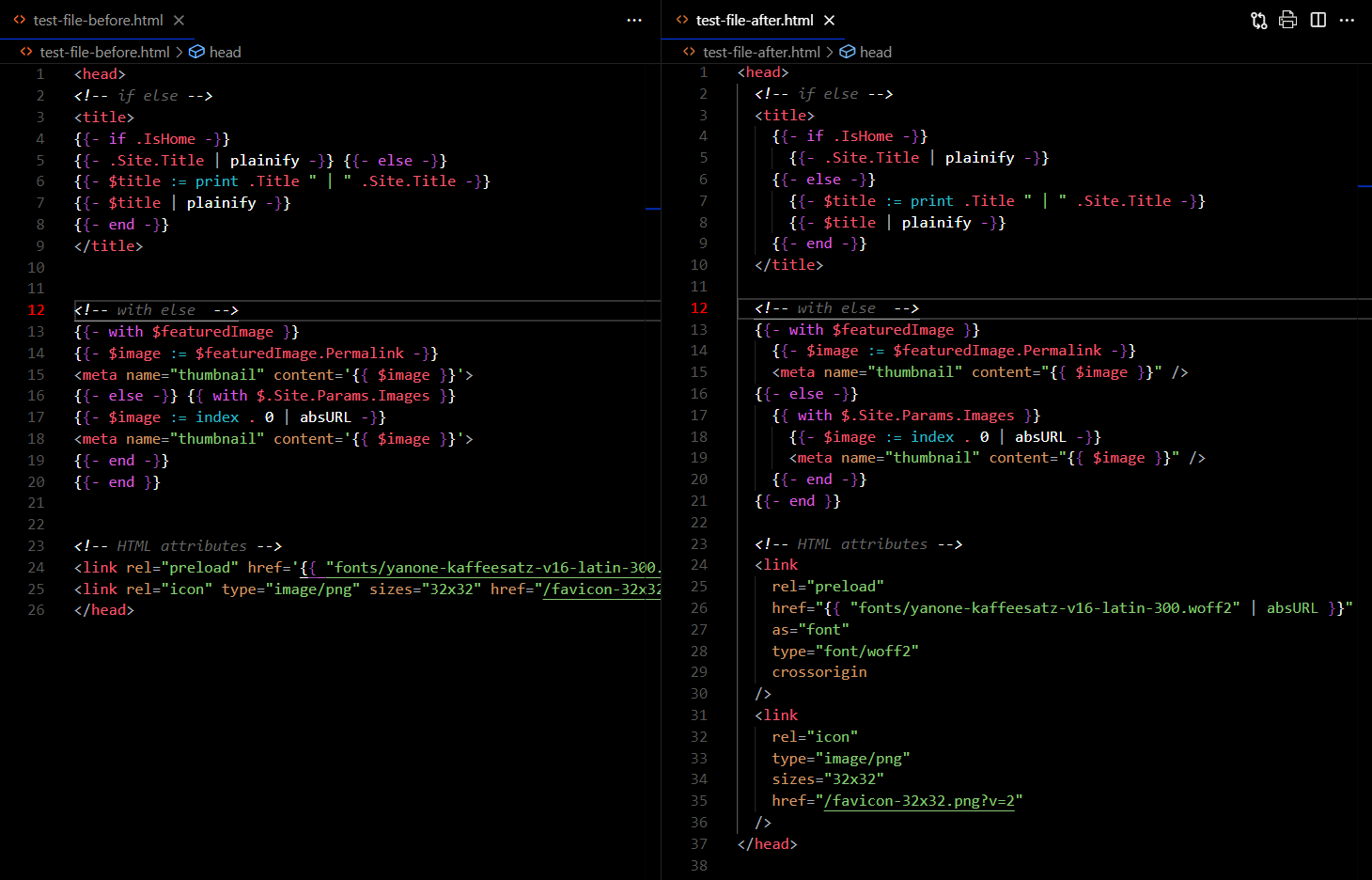Click the print icon in the editor toolbar
Screen dimensions: 1372x880
pos(1287,20)
